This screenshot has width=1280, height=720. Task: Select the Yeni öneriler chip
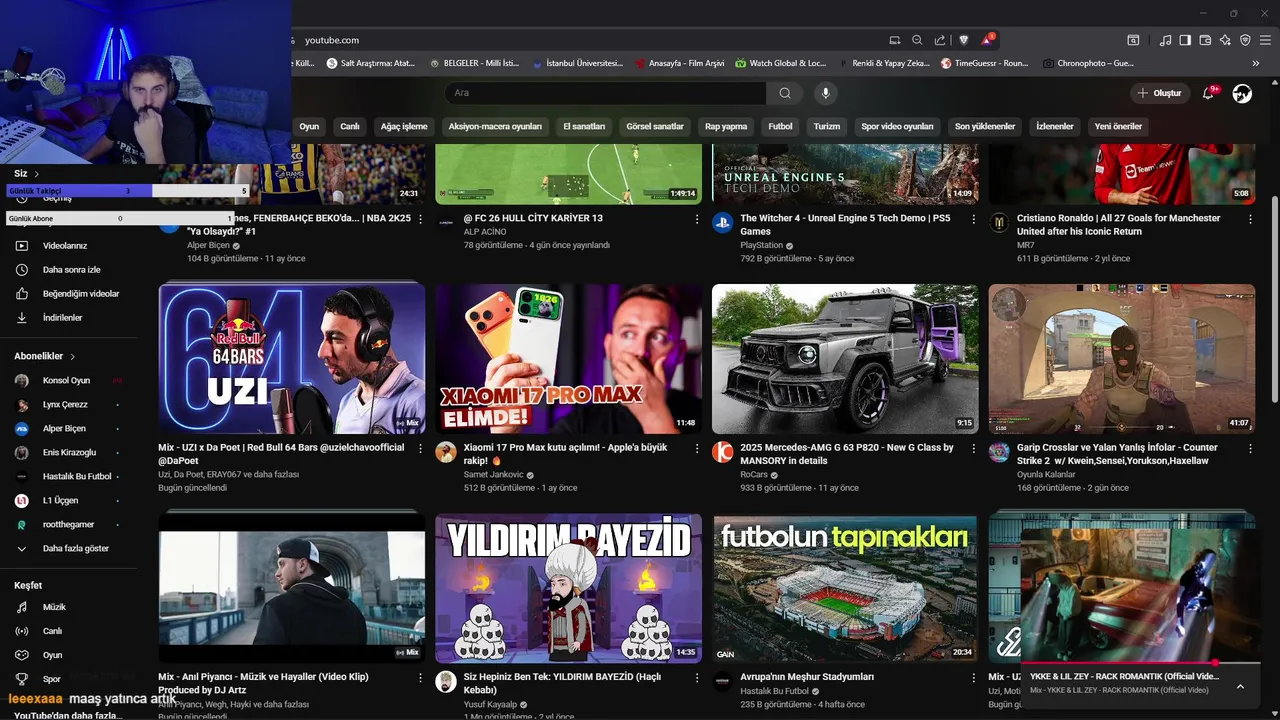point(1118,127)
